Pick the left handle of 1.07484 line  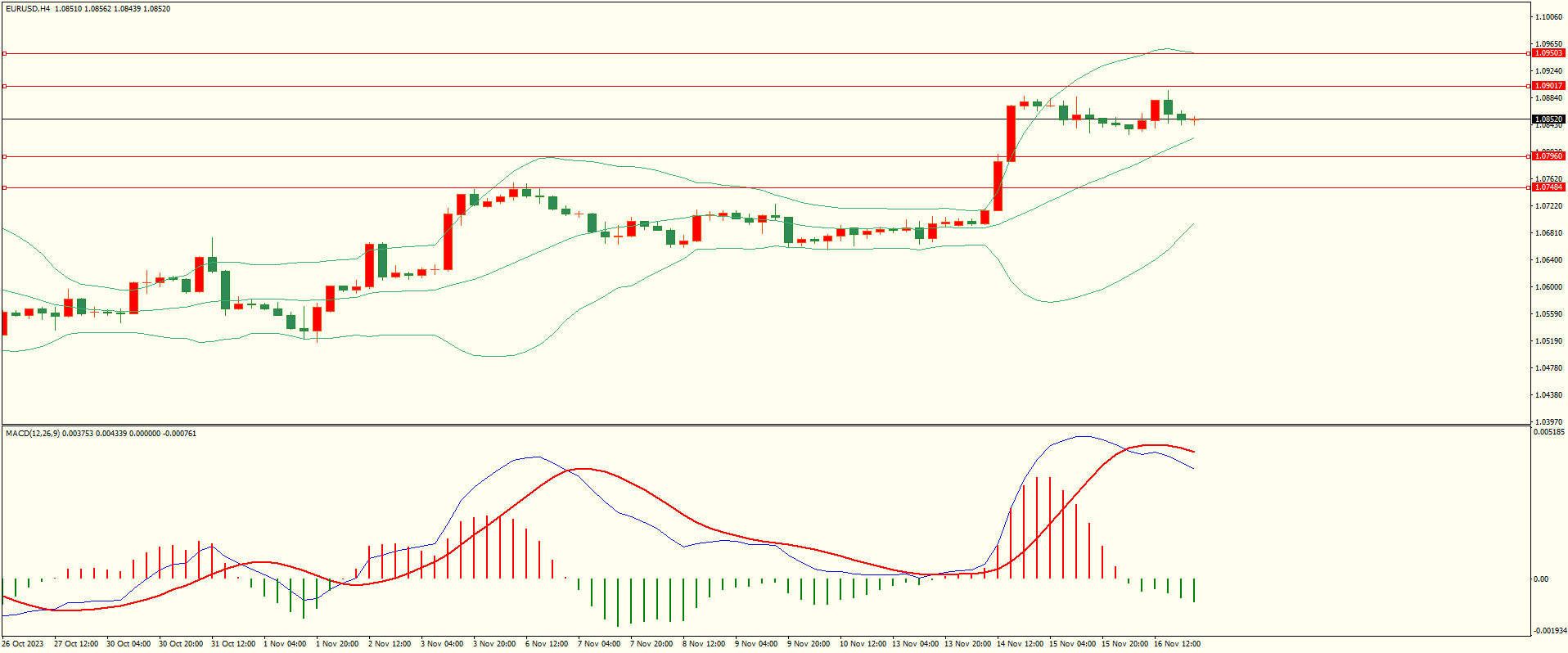(5, 187)
